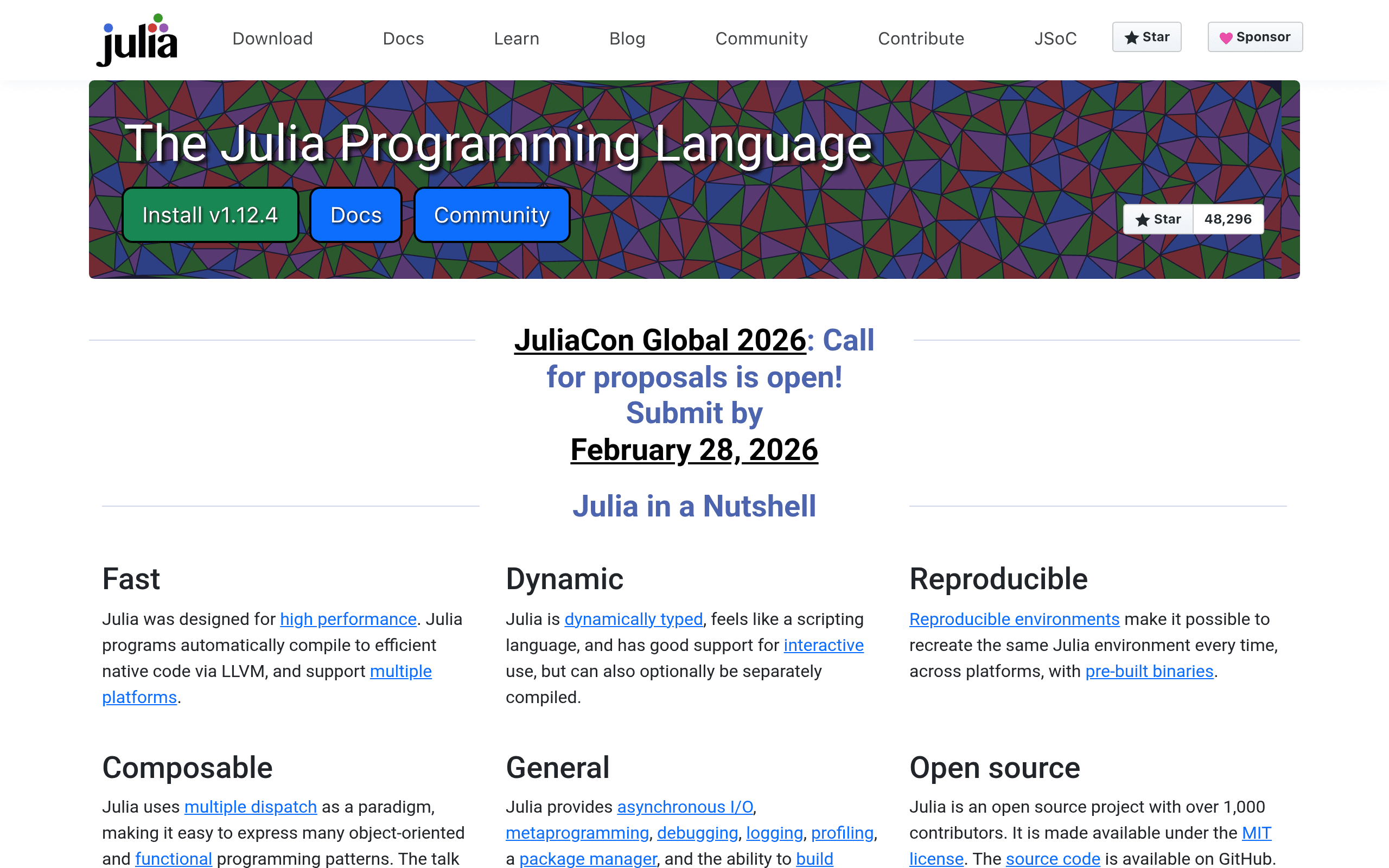Open the high performance link
The image size is (1389, 868).
pos(348,619)
